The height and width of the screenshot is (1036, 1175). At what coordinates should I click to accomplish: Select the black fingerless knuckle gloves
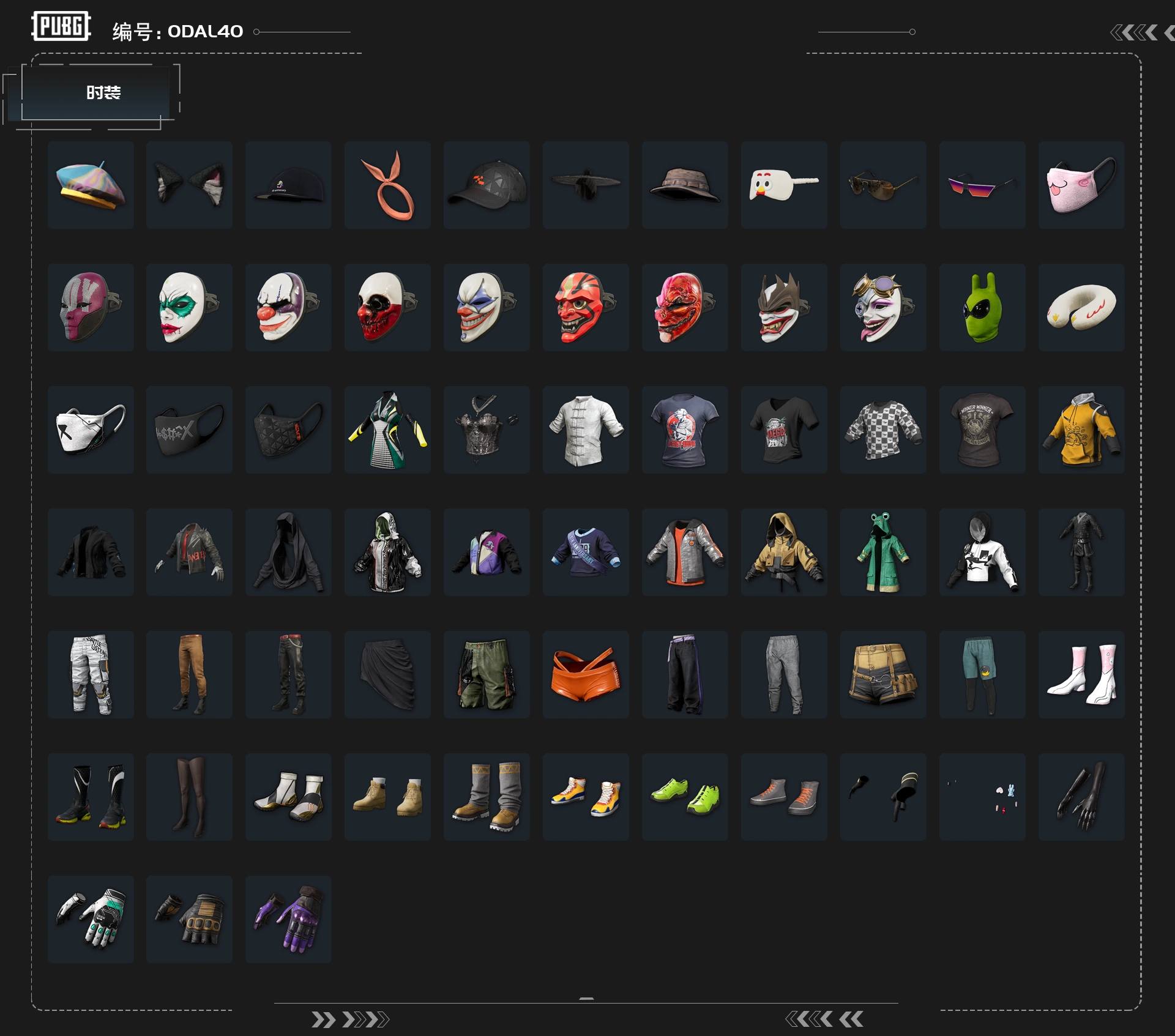click(x=189, y=919)
